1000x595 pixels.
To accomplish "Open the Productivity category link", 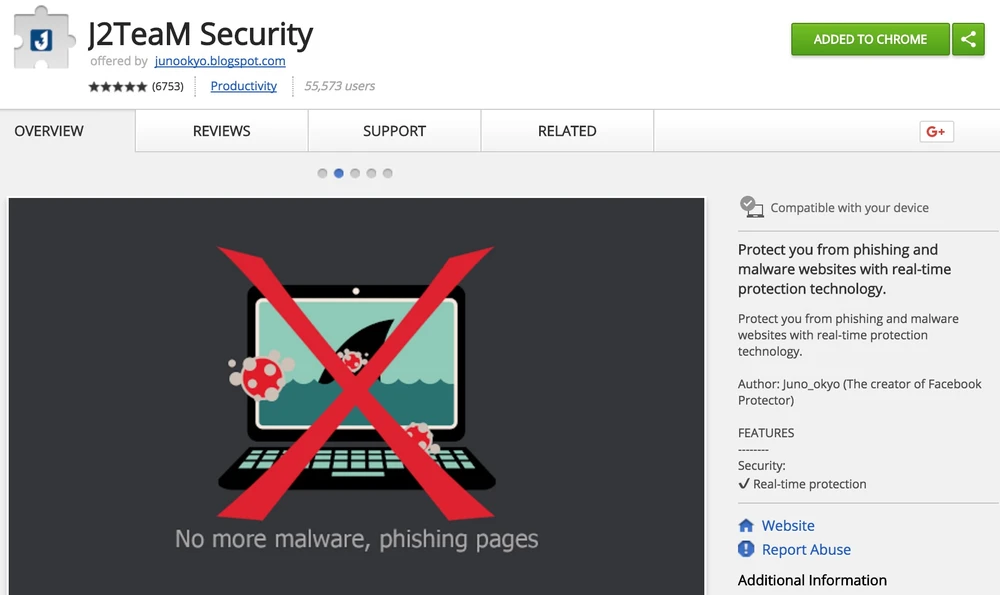I will (243, 86).
